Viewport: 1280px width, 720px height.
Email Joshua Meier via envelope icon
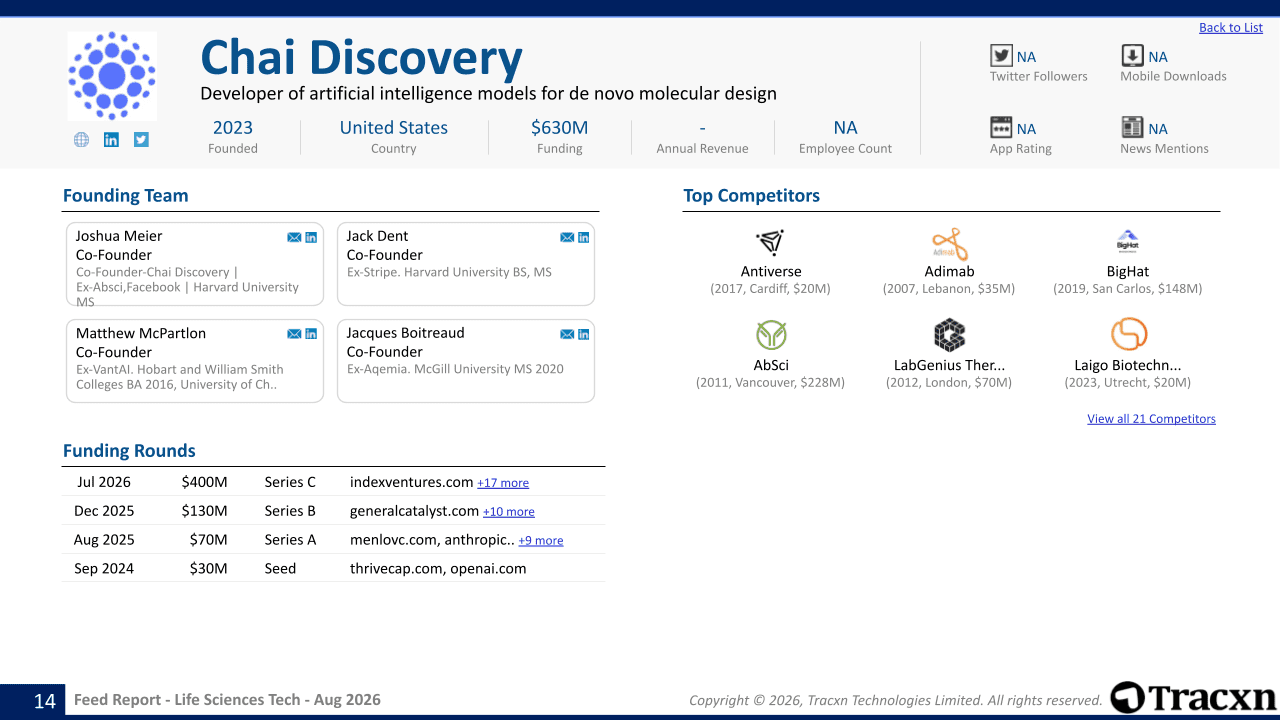(294, 237)
